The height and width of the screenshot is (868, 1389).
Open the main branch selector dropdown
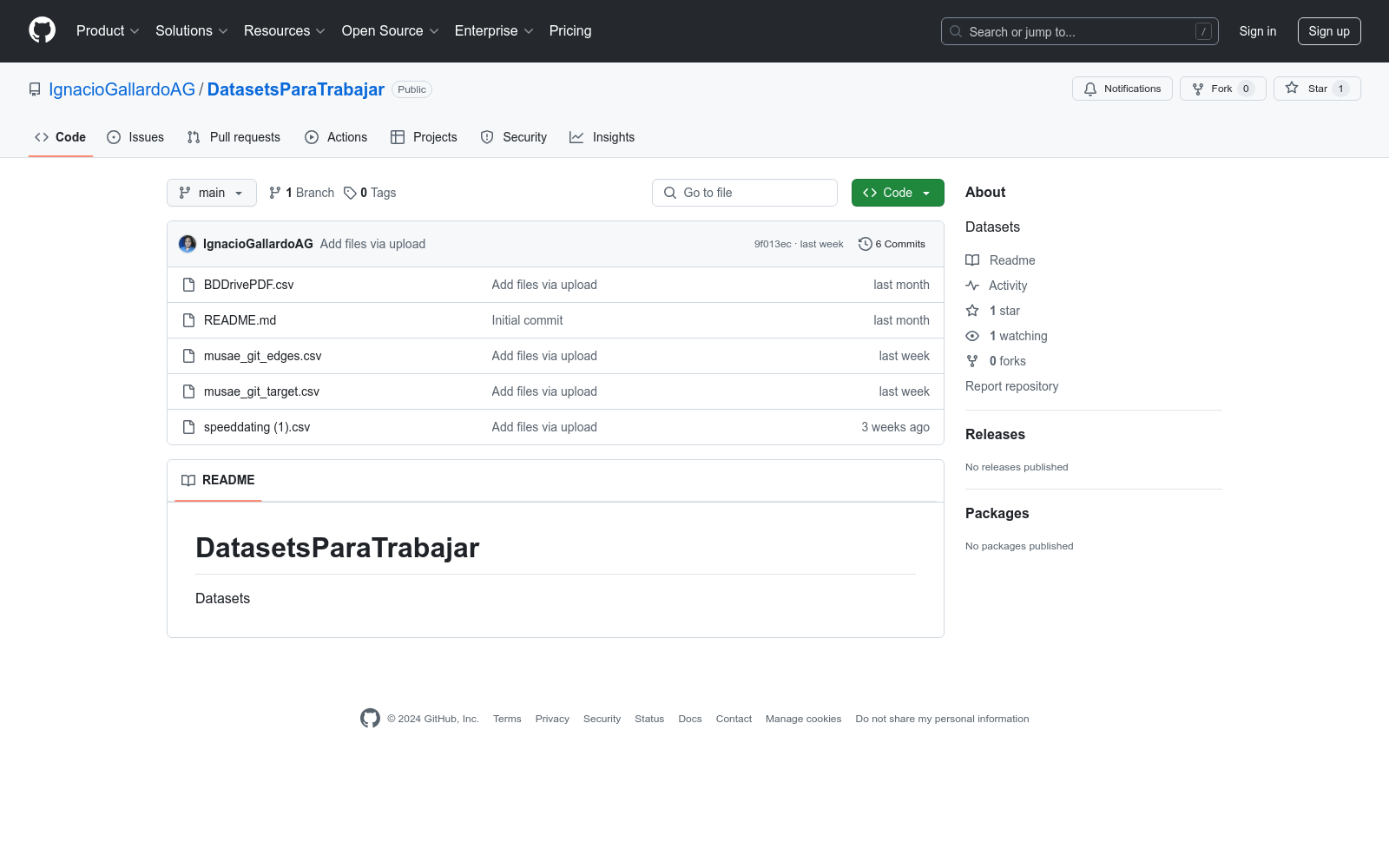coord(212,193)
